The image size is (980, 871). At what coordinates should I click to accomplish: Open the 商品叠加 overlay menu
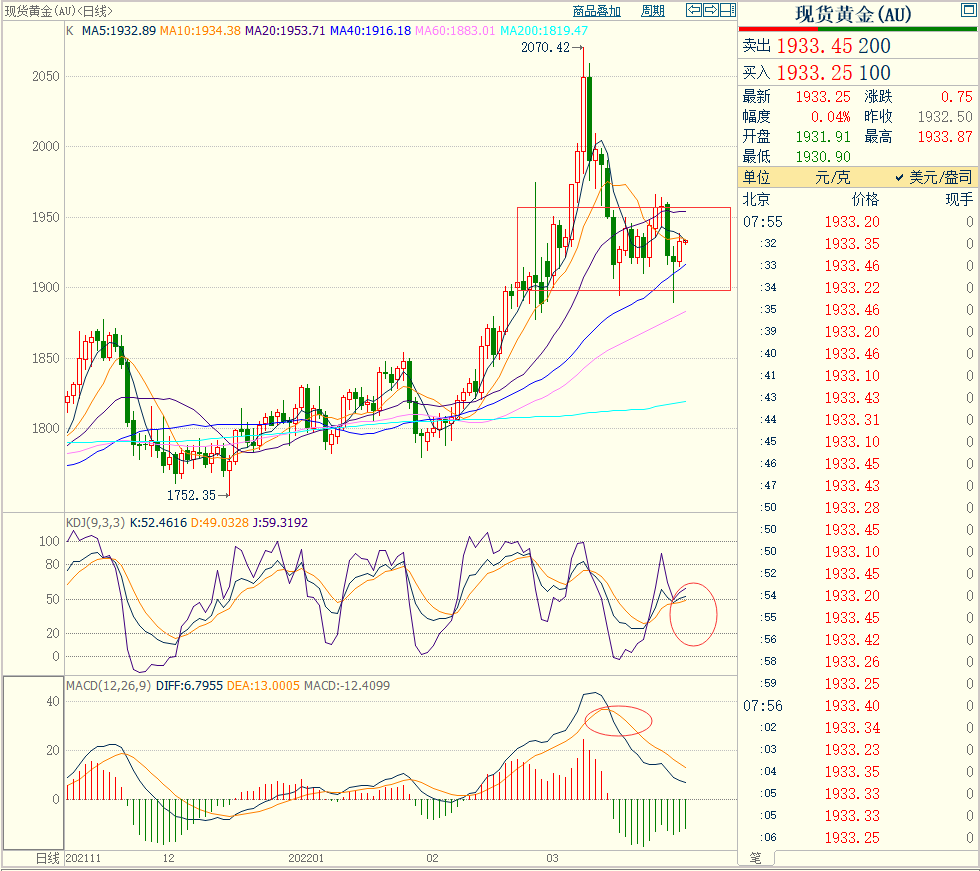coord(597,11)
